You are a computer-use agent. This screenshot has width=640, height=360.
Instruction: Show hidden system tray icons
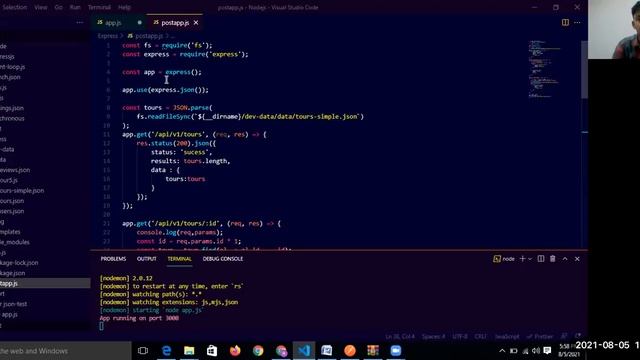pos(502,351)
